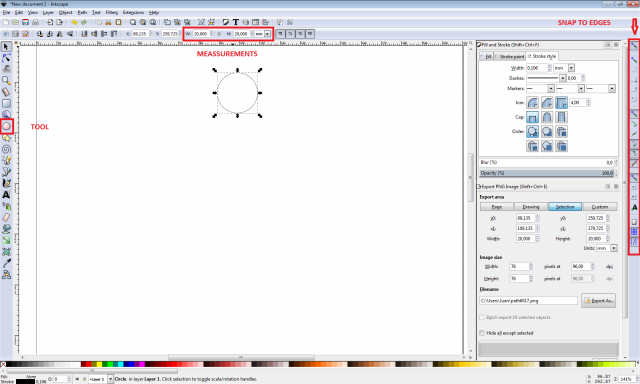Click the Undo arrow icon
Image resolution: width=640 pixels, height=384 pixels.
(74, 22)
